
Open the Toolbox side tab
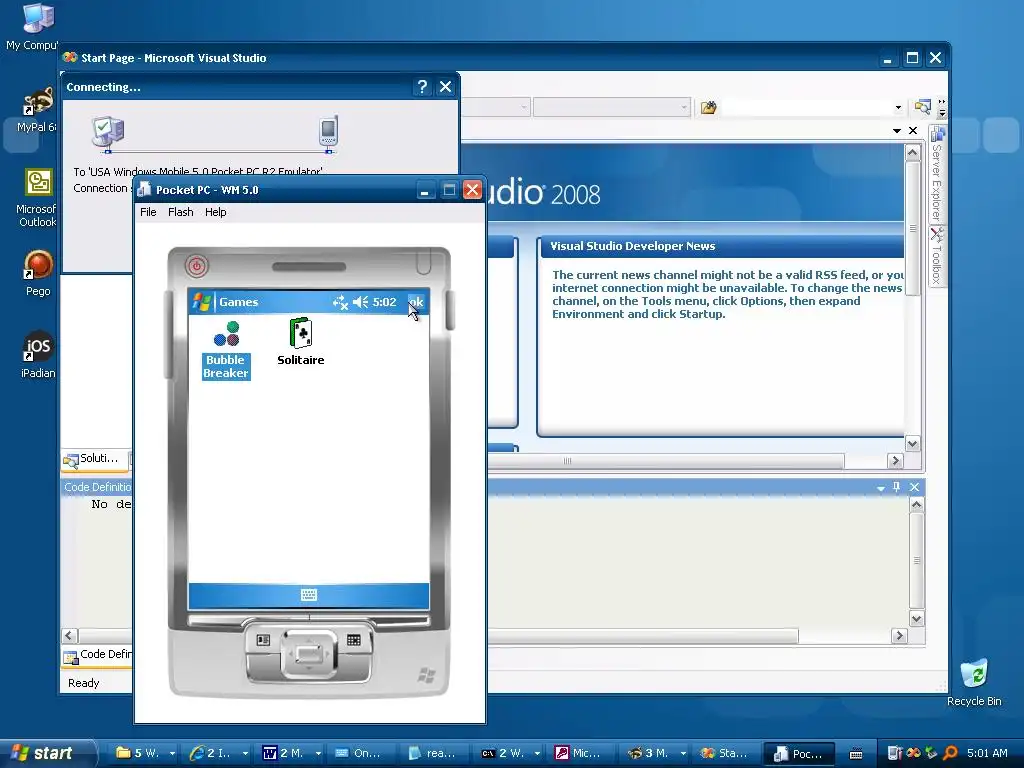coord(937,256)
